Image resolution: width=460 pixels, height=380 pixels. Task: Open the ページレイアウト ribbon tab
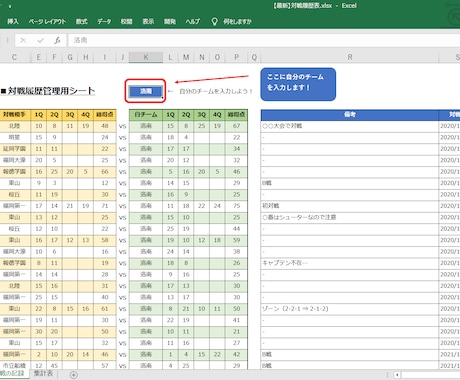[47, 22]
